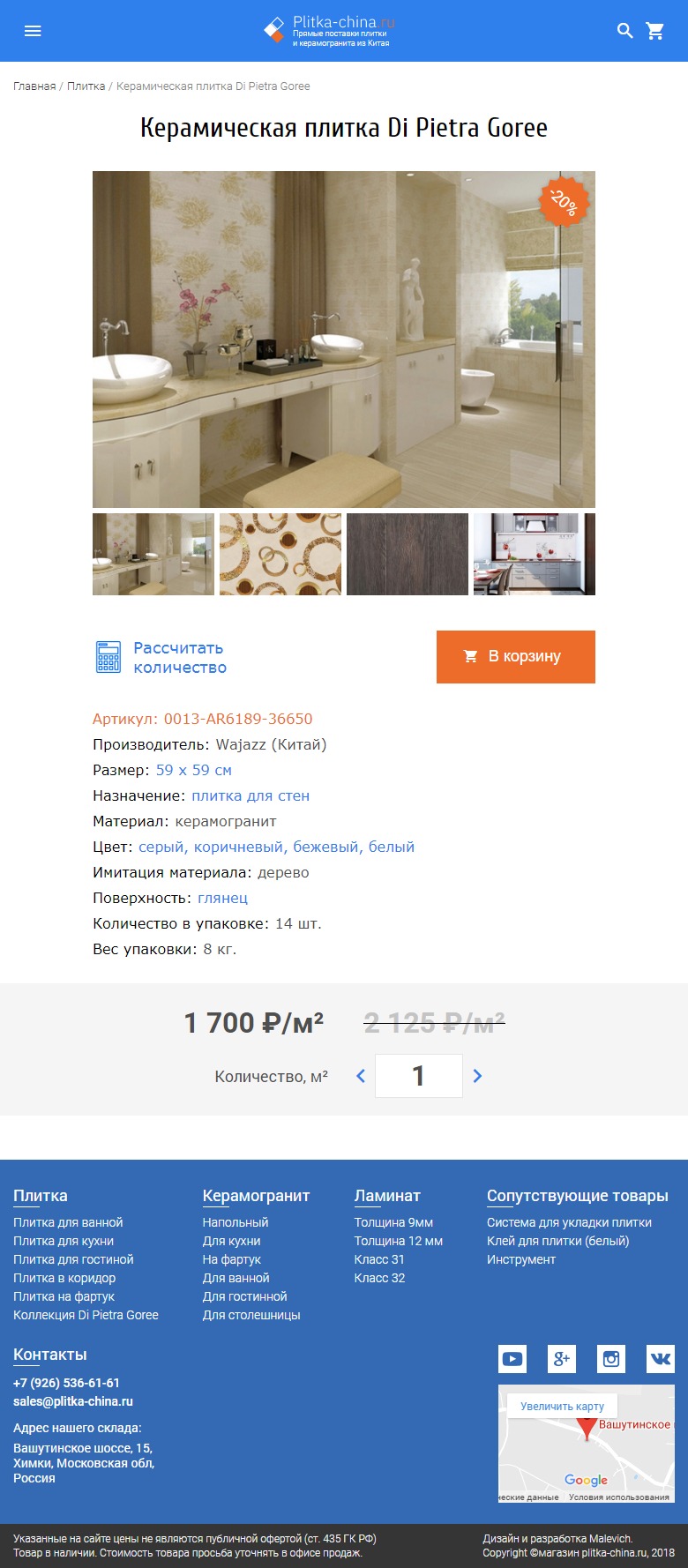688x1568 pixels.
Task: Click the quantity input field
Action: click(x=419, y=1076)
